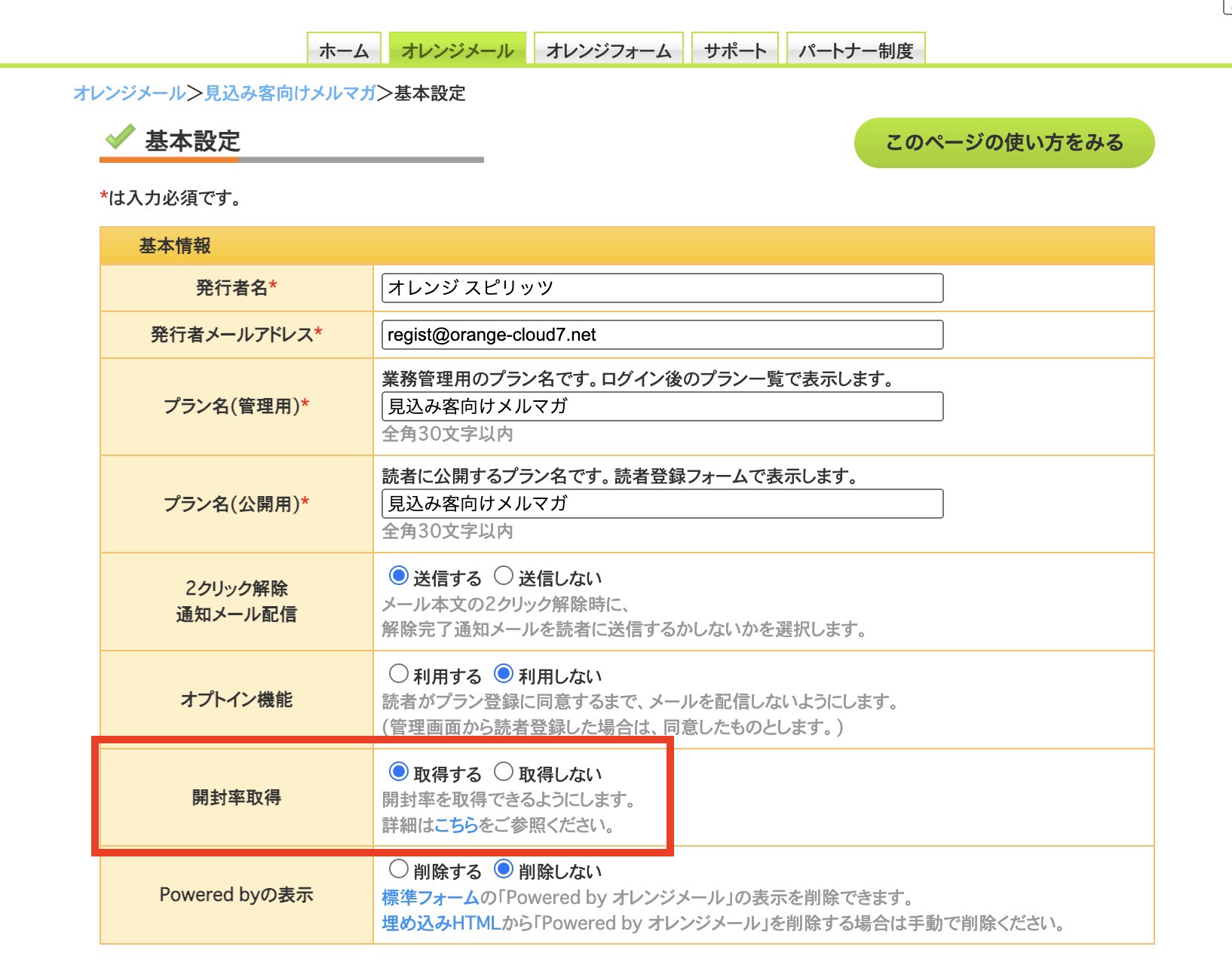Select the 利用する radio for オプトイン機能
The image size is (1232, 965).
tap(398, 674)
